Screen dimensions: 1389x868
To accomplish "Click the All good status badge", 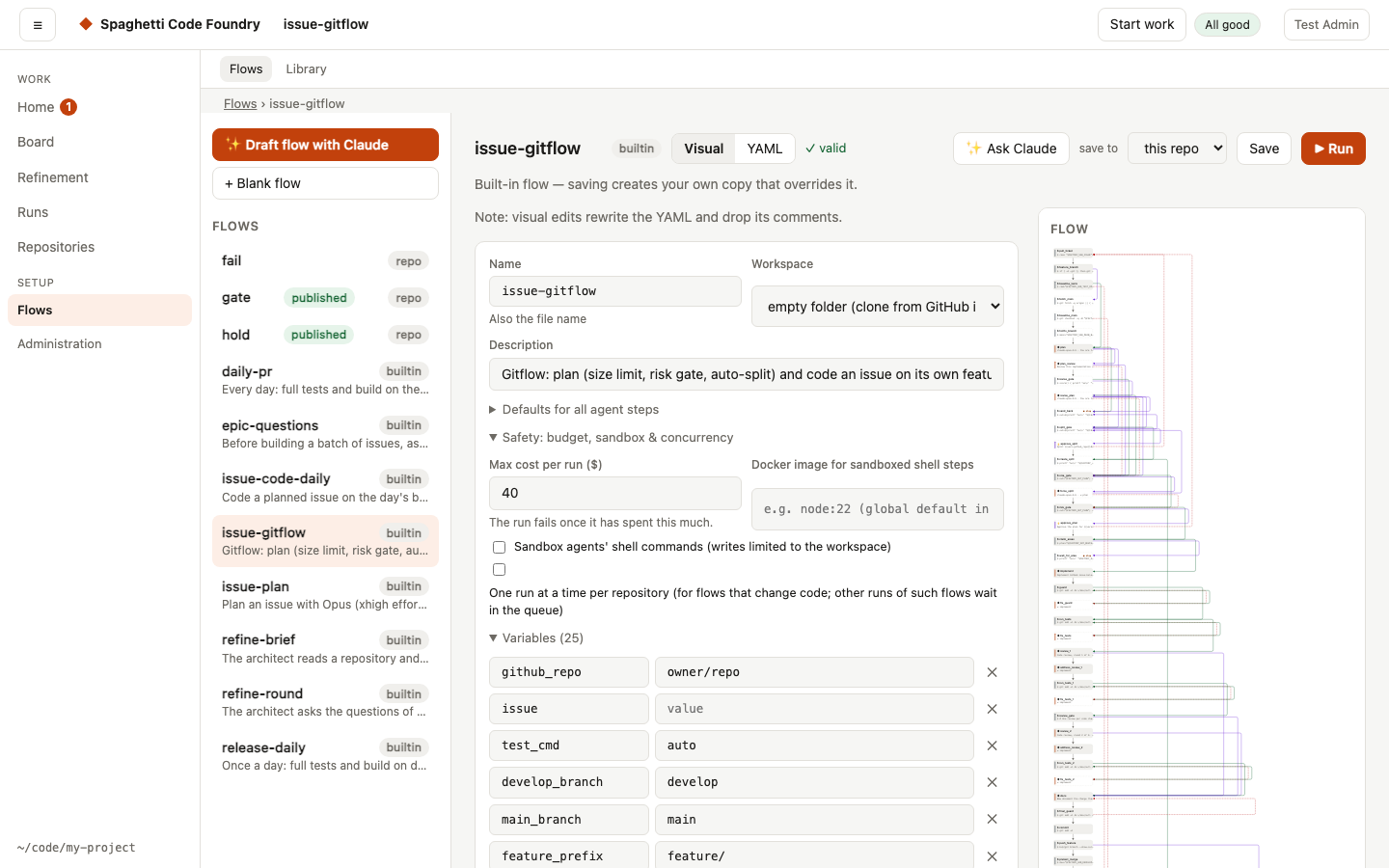I will tap(1227, 25).
